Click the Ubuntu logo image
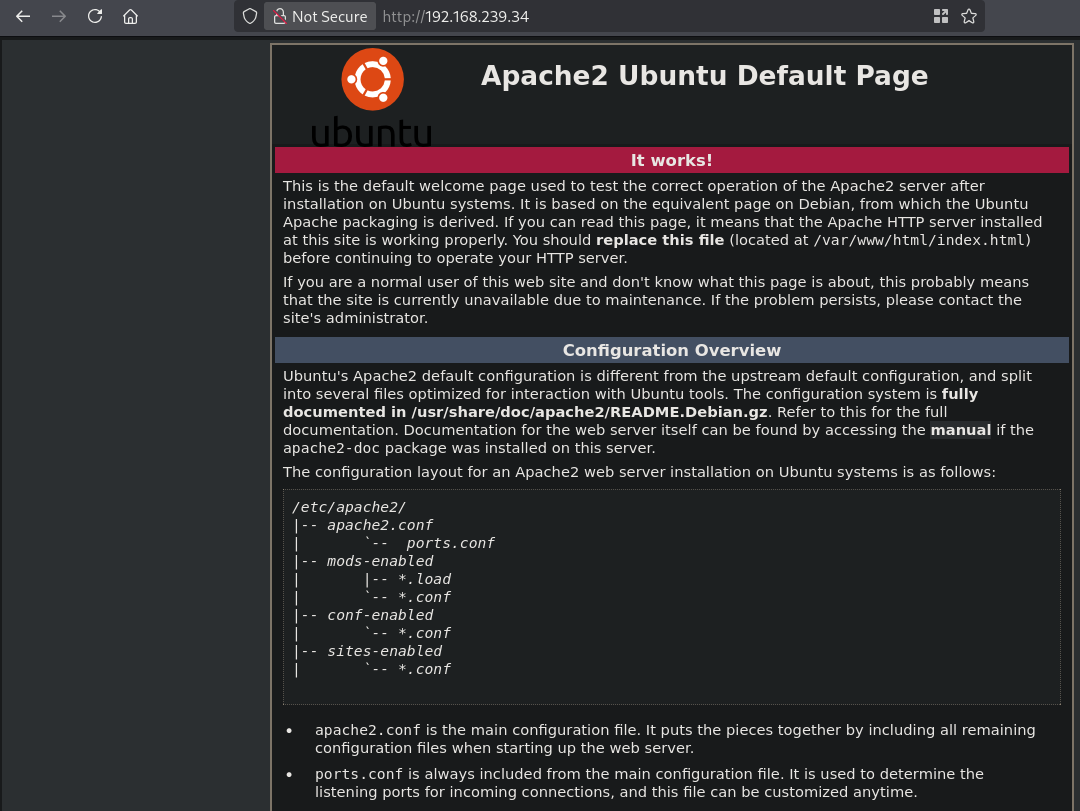 point(372,97)
